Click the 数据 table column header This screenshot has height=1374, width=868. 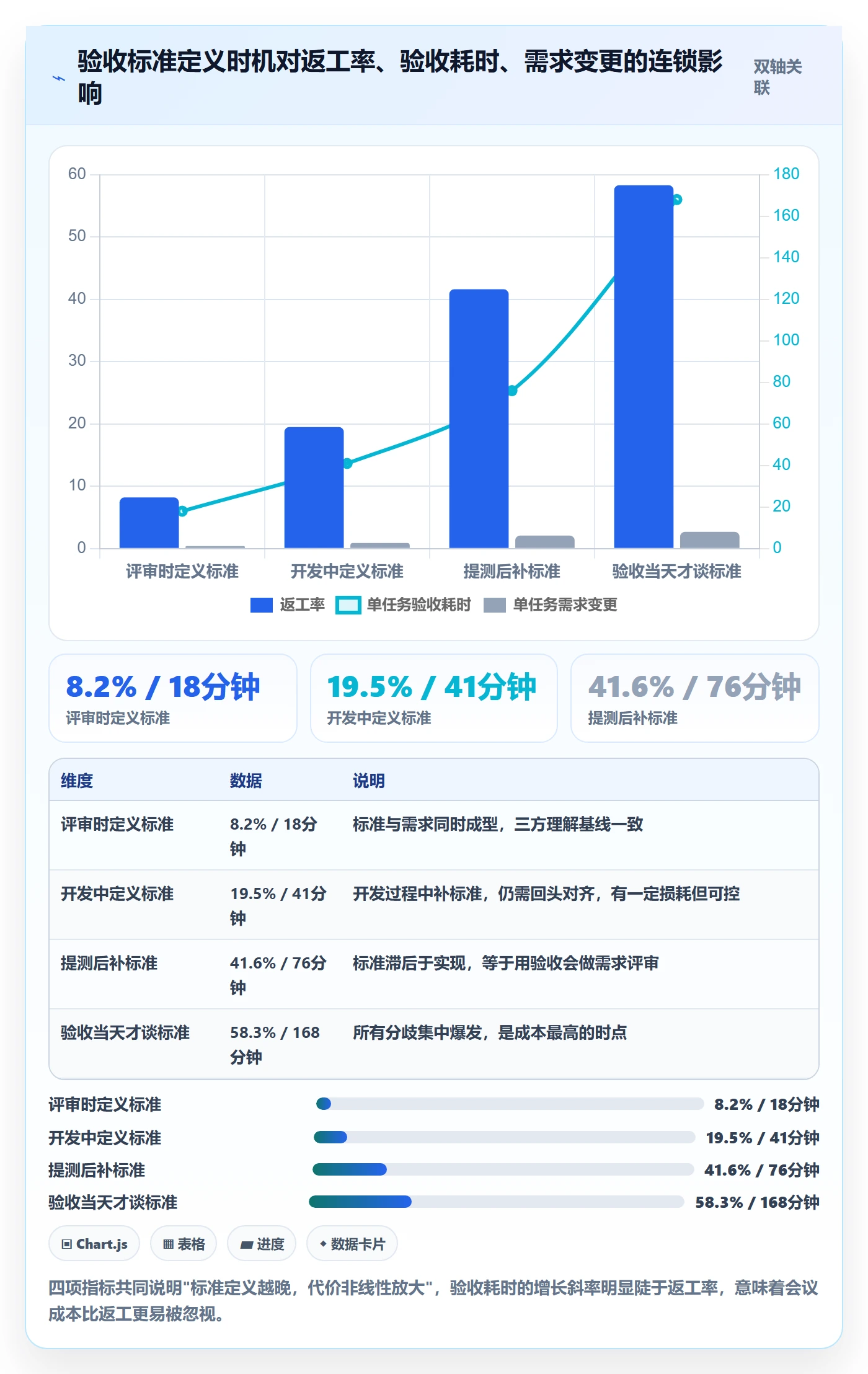point(246,781)
